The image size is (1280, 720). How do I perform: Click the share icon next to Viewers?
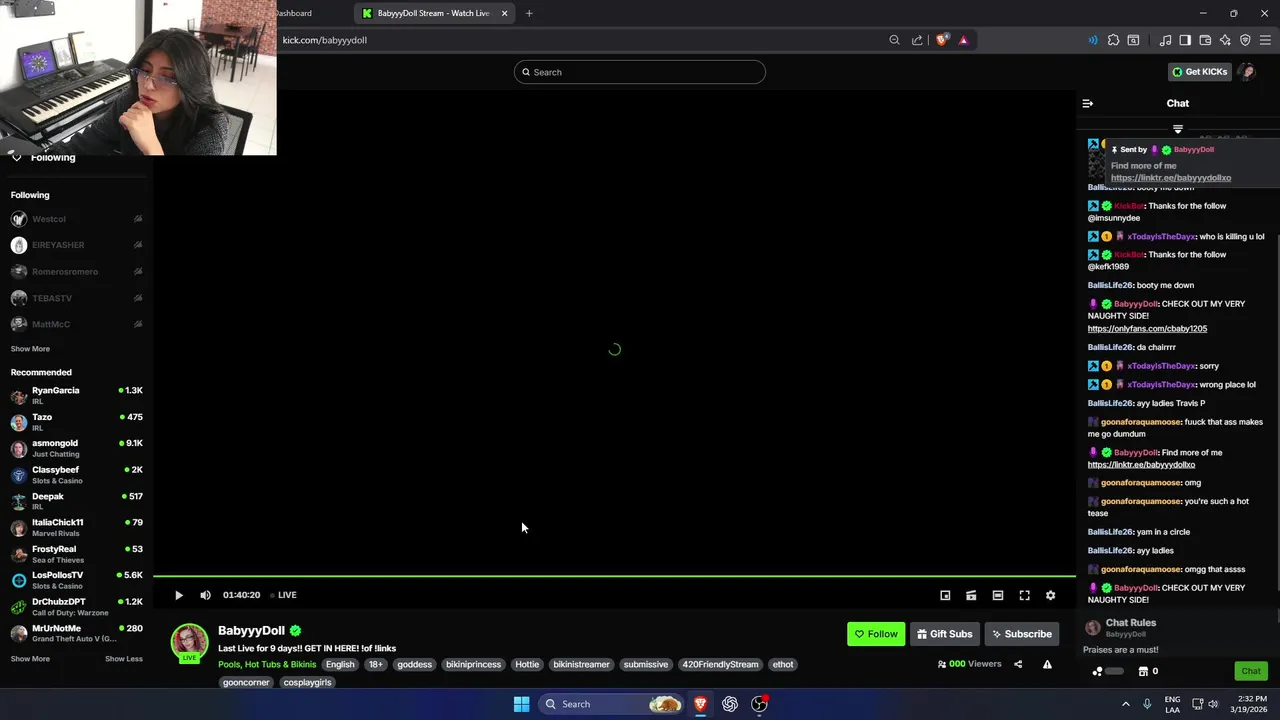pyautogui.click(x=1018, y=664)
